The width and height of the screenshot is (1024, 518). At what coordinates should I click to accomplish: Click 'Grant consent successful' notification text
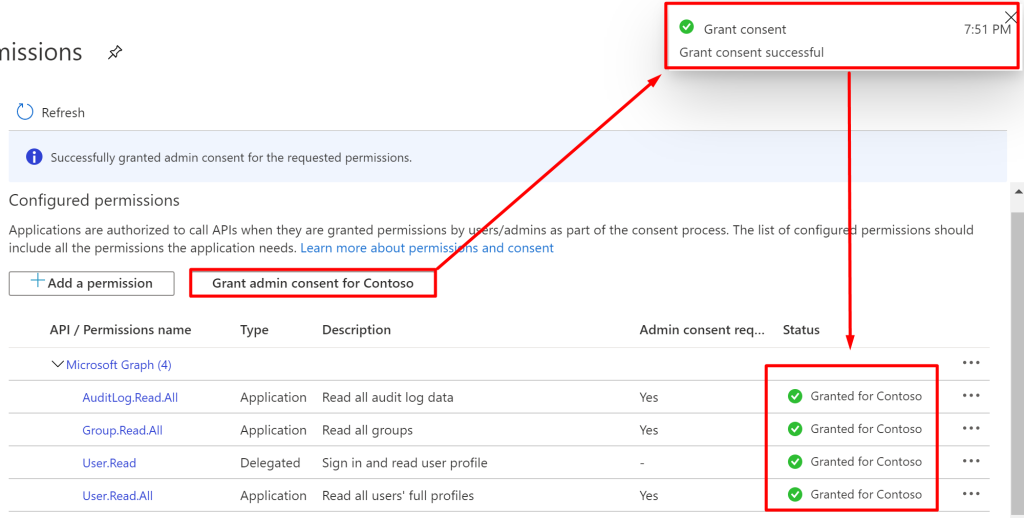[x=751, y=52]
